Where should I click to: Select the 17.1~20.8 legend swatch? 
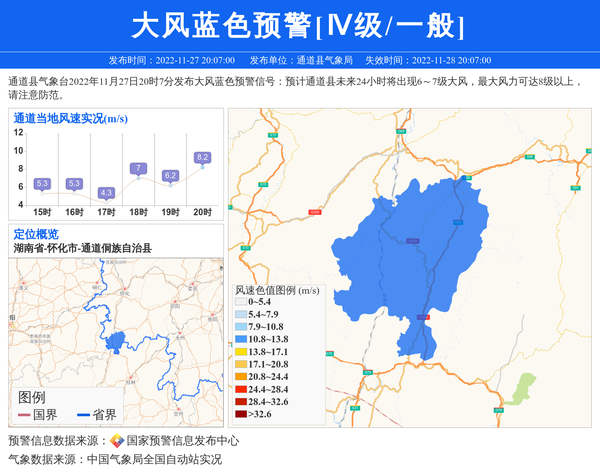point(241,364)
